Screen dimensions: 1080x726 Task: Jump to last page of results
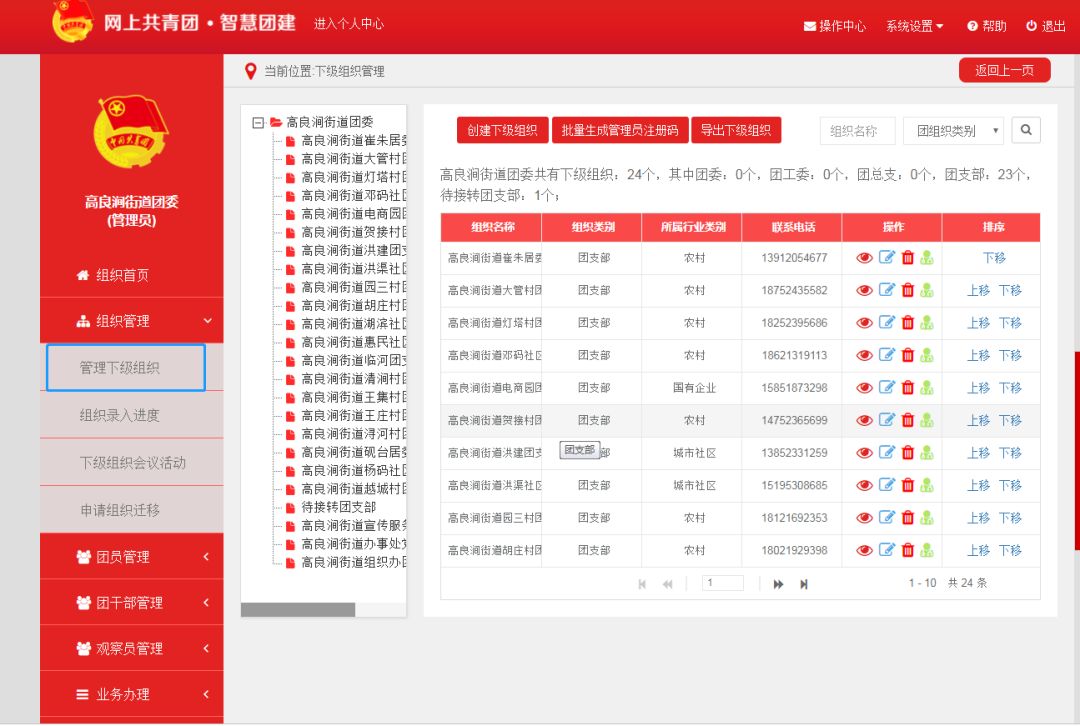coord(804,584)
